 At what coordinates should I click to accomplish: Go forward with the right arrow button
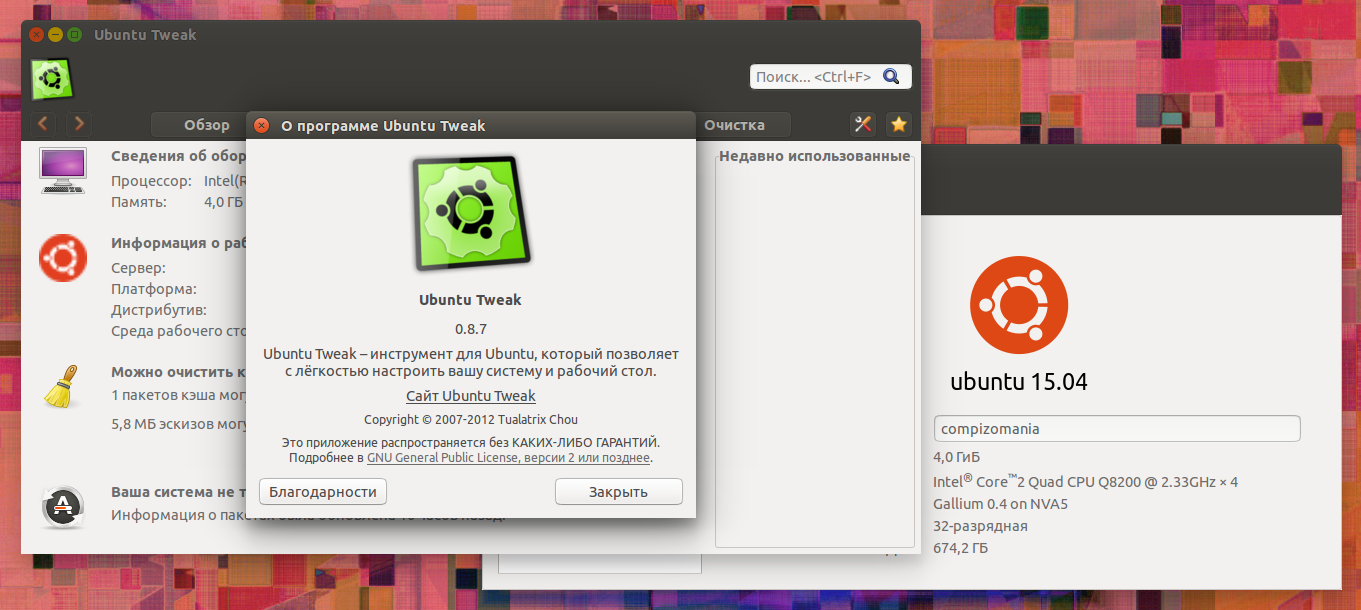coord(77,124)
